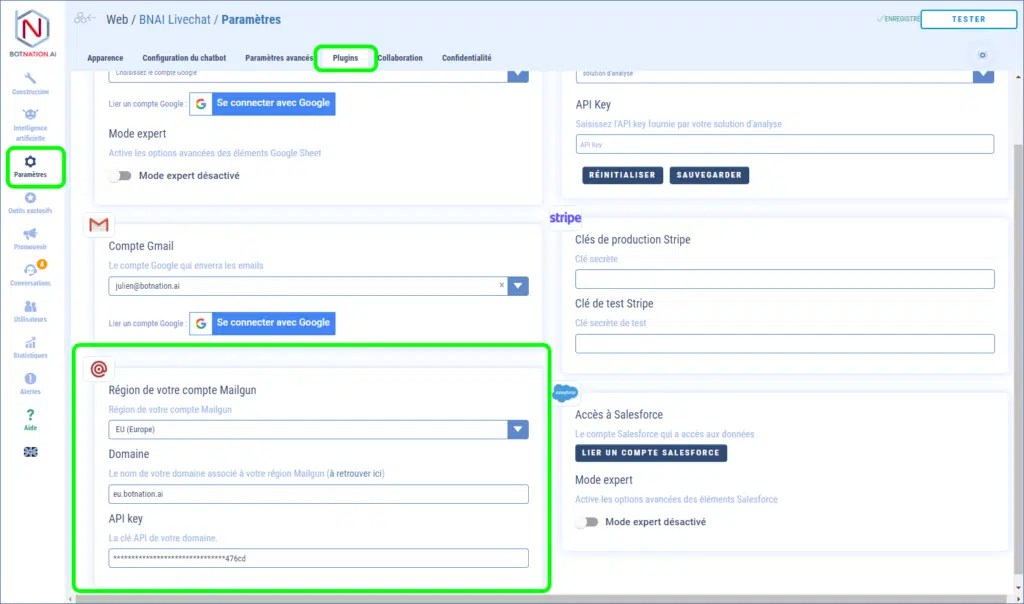Open the Promouvoir megaphone icon
Screen dimensions: 1024x604
[30, 238]
